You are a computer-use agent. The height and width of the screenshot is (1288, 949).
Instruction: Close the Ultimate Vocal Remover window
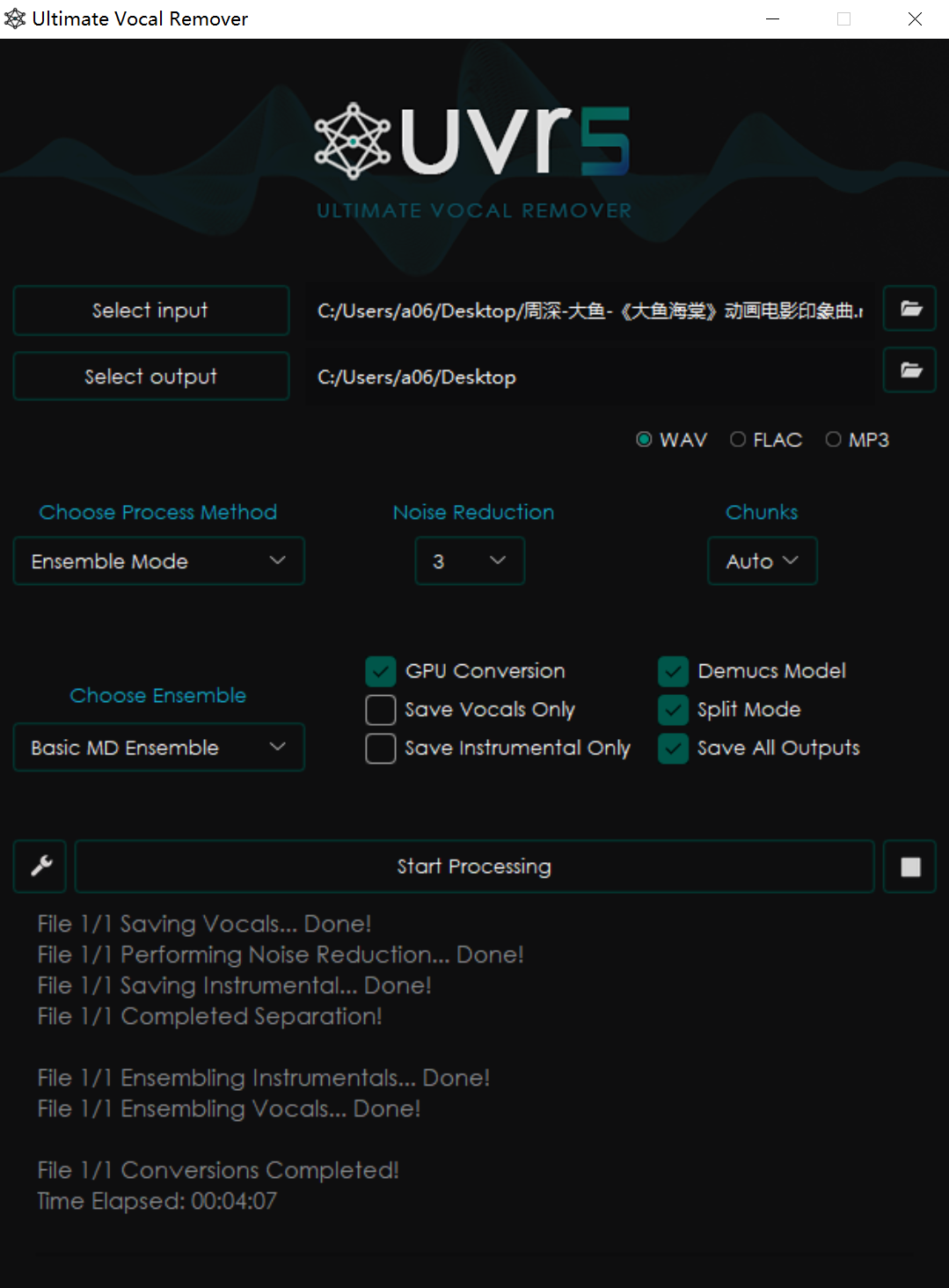(x=915, y=18)
